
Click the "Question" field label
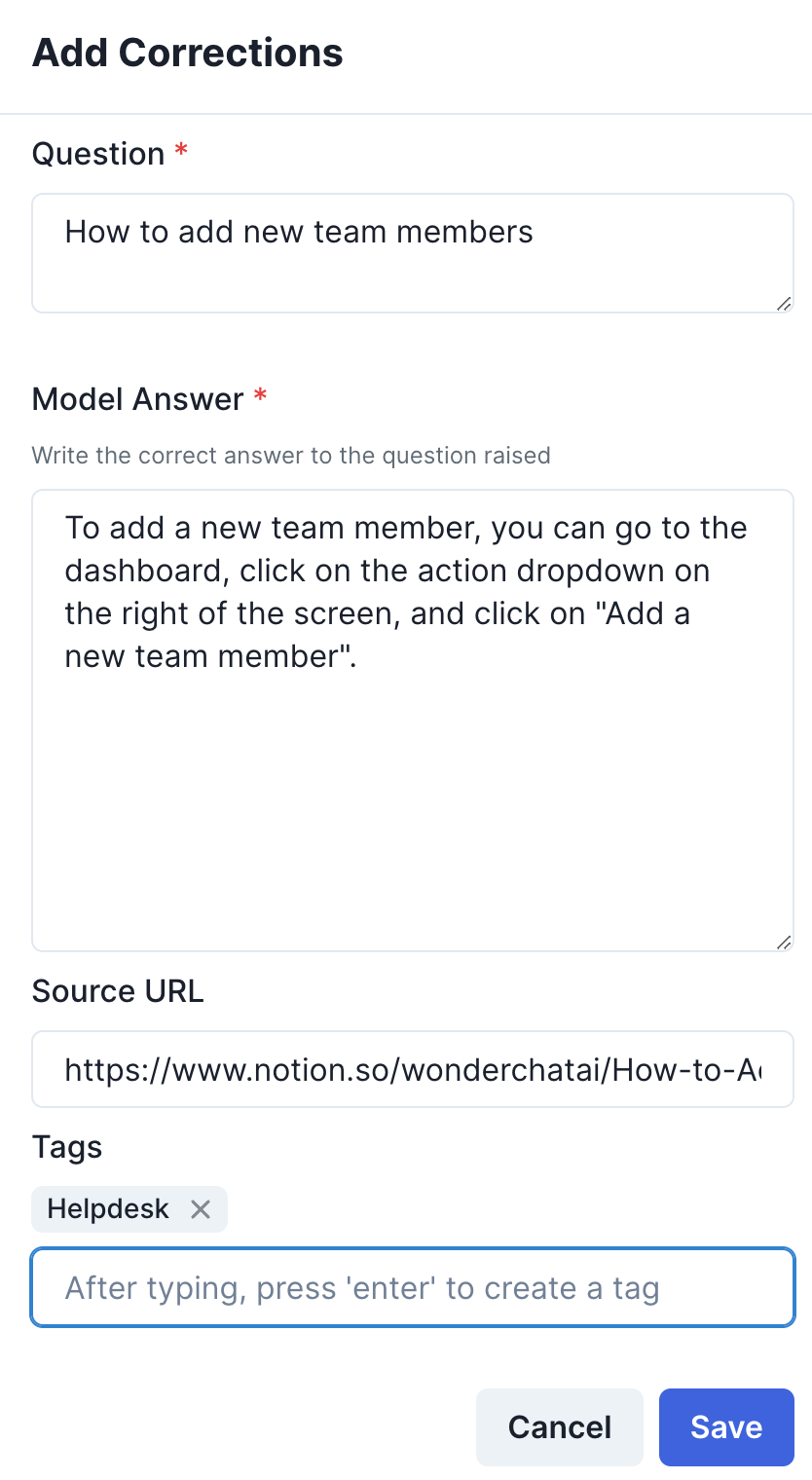point(98,154)
